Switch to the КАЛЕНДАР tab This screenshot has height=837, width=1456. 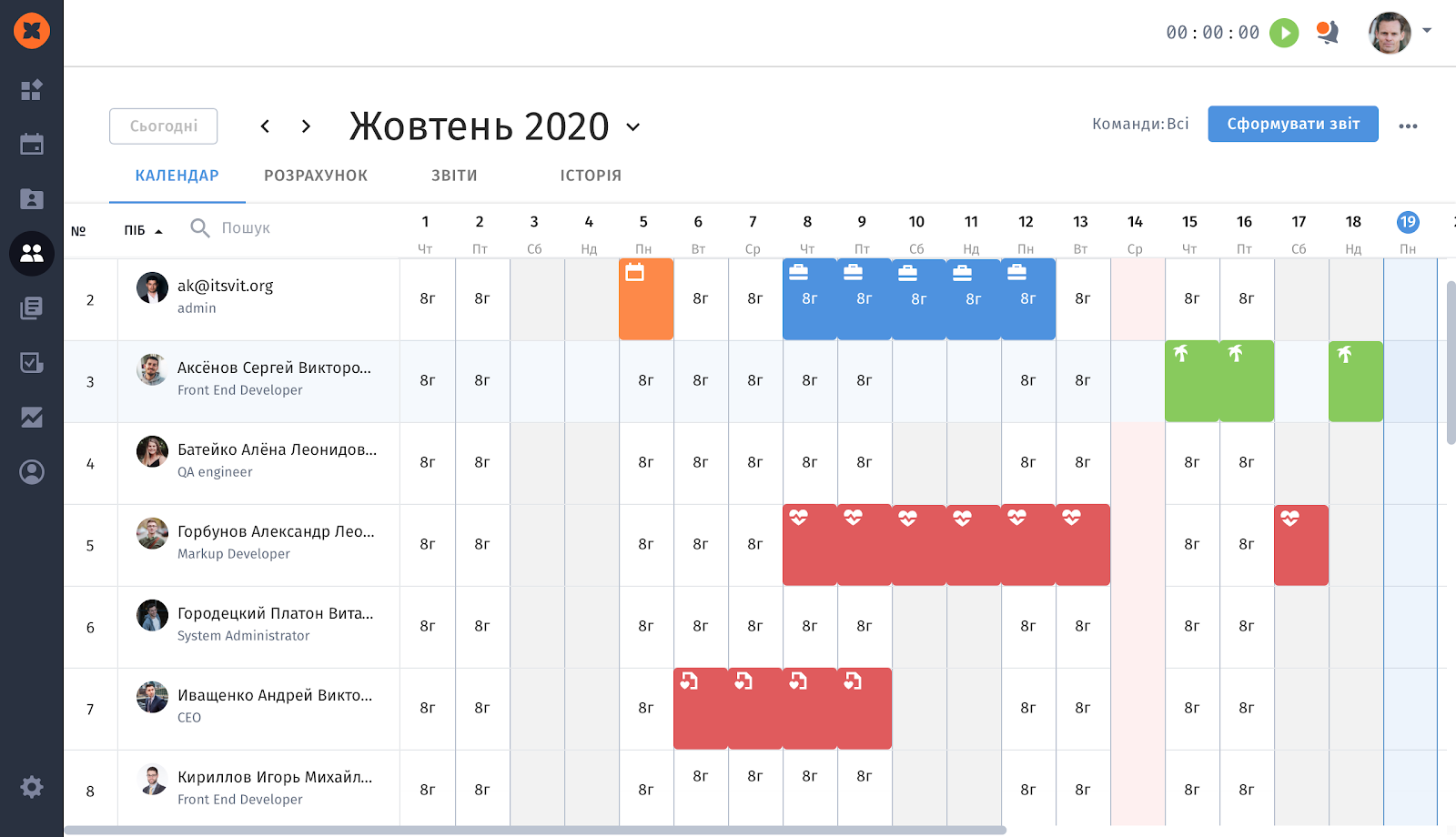pyautogui.click(x=177, y=176)
